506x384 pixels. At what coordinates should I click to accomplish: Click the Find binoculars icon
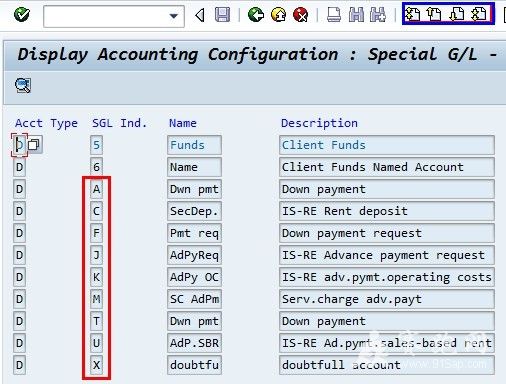[x=356, y=15]
